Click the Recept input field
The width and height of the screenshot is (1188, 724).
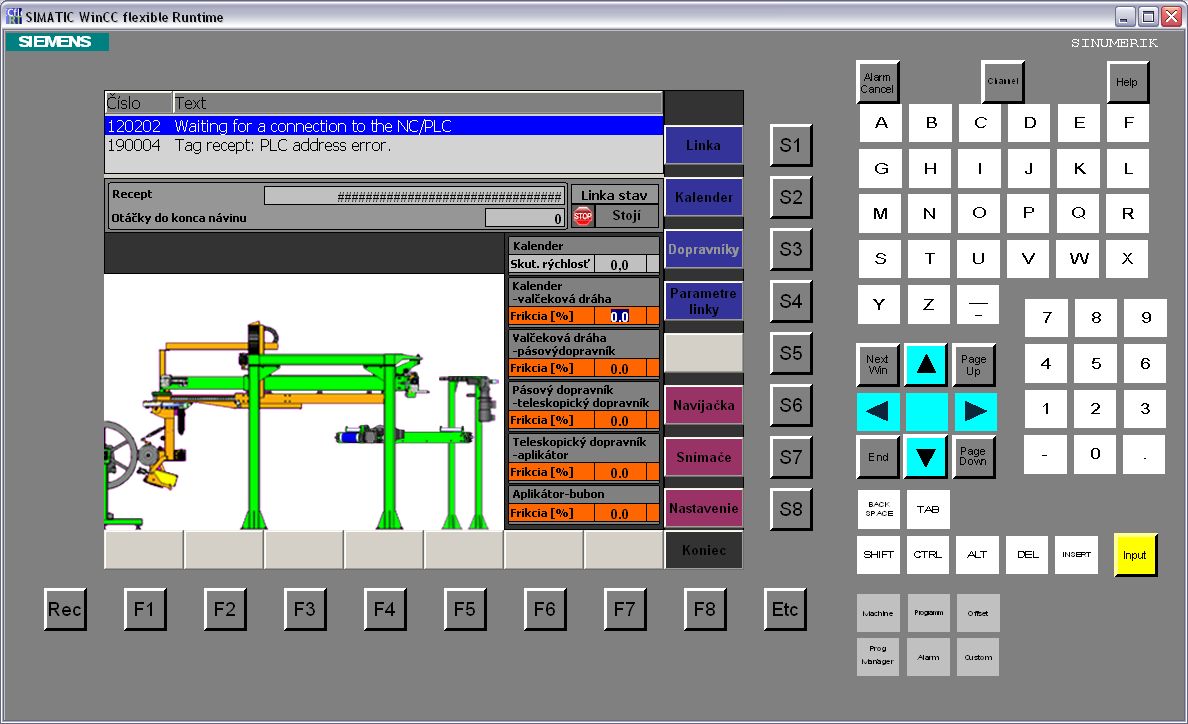[415, 196]
